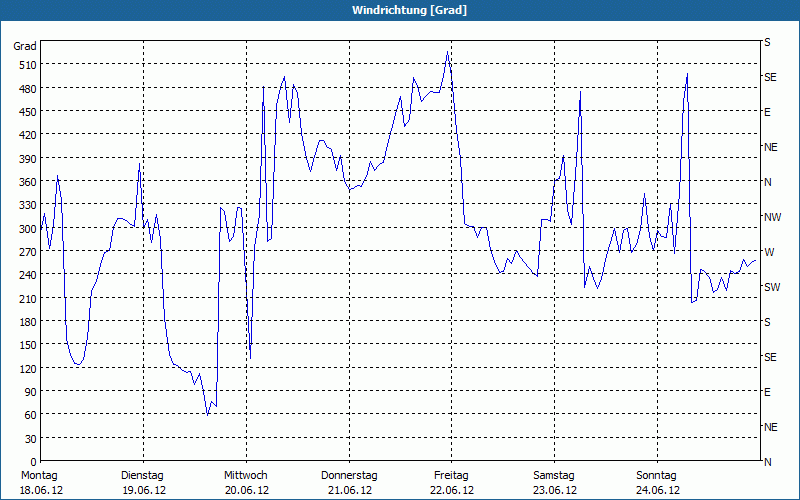Click the 18.06.12 date label

[x=41, y=490]
